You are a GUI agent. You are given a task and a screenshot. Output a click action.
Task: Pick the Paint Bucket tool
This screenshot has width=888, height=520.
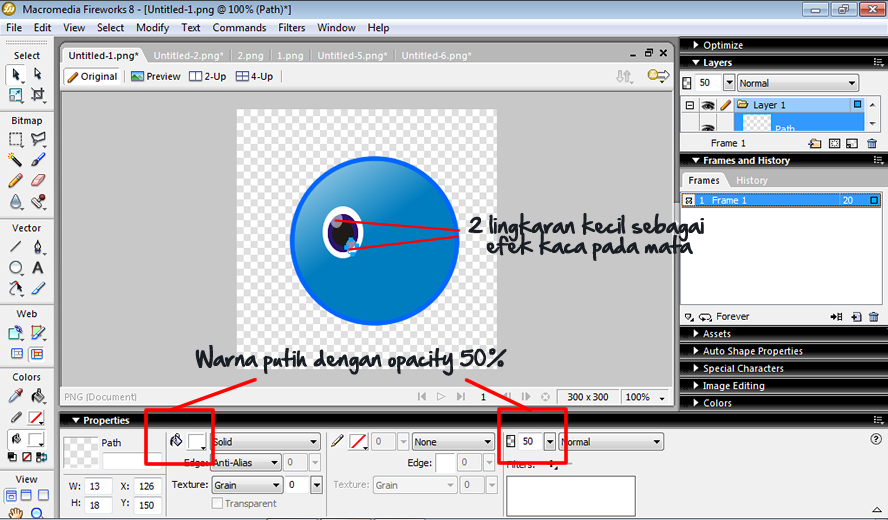coord(37,396)
